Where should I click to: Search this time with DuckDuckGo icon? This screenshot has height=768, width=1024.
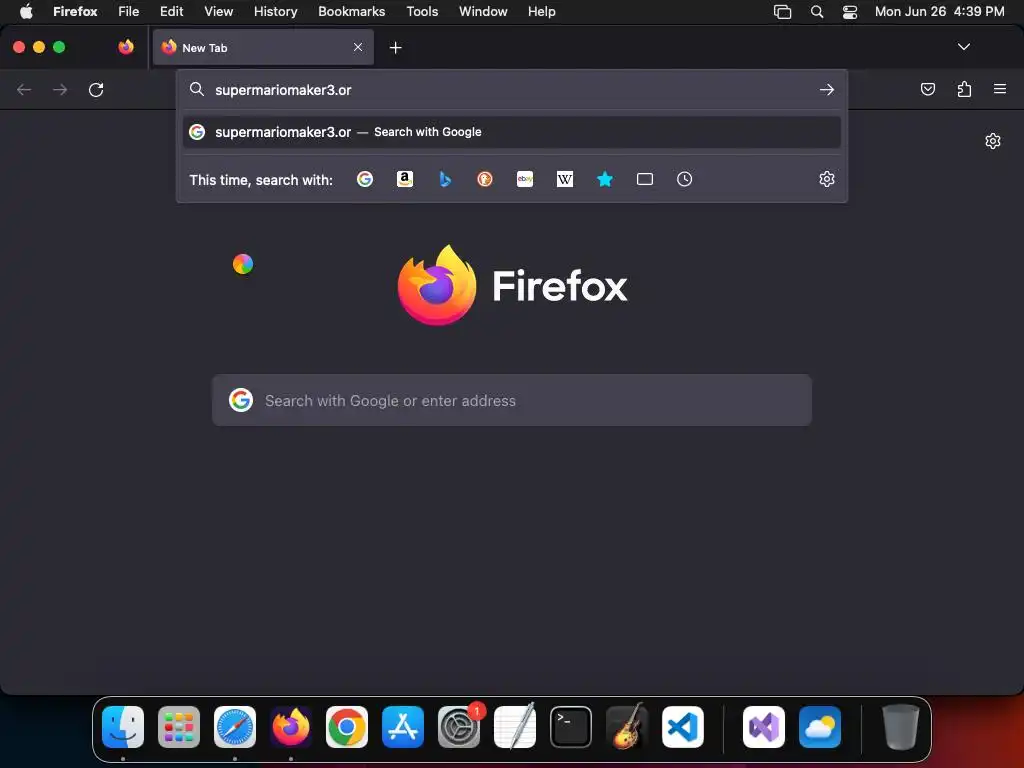pyautogui.click(x=485, y=179)
